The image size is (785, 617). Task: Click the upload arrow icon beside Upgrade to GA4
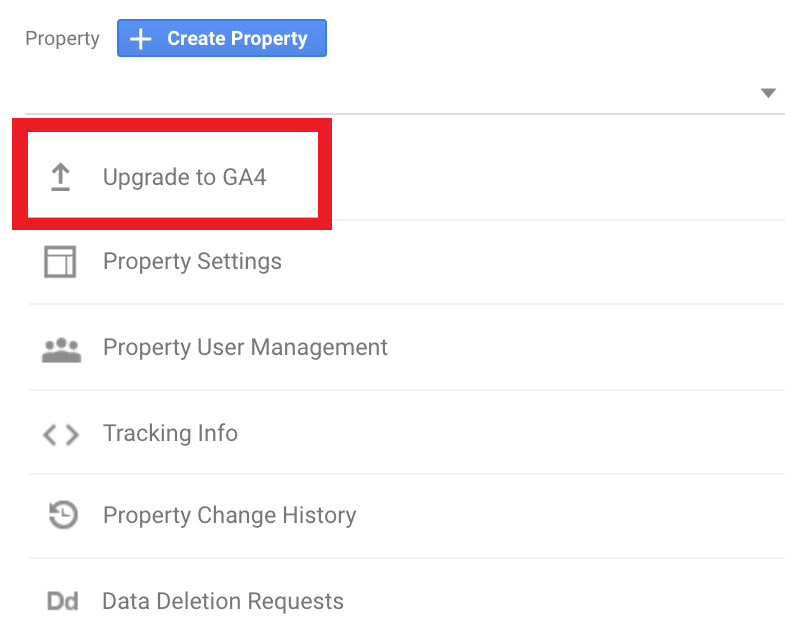61,177
